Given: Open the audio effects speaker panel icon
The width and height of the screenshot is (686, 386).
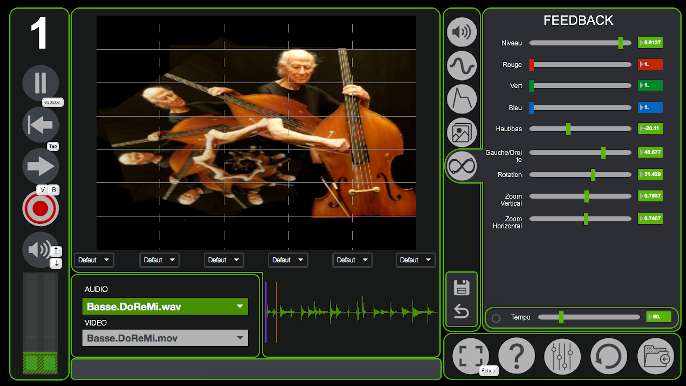Looking at the screenshot, I should 462,32.
